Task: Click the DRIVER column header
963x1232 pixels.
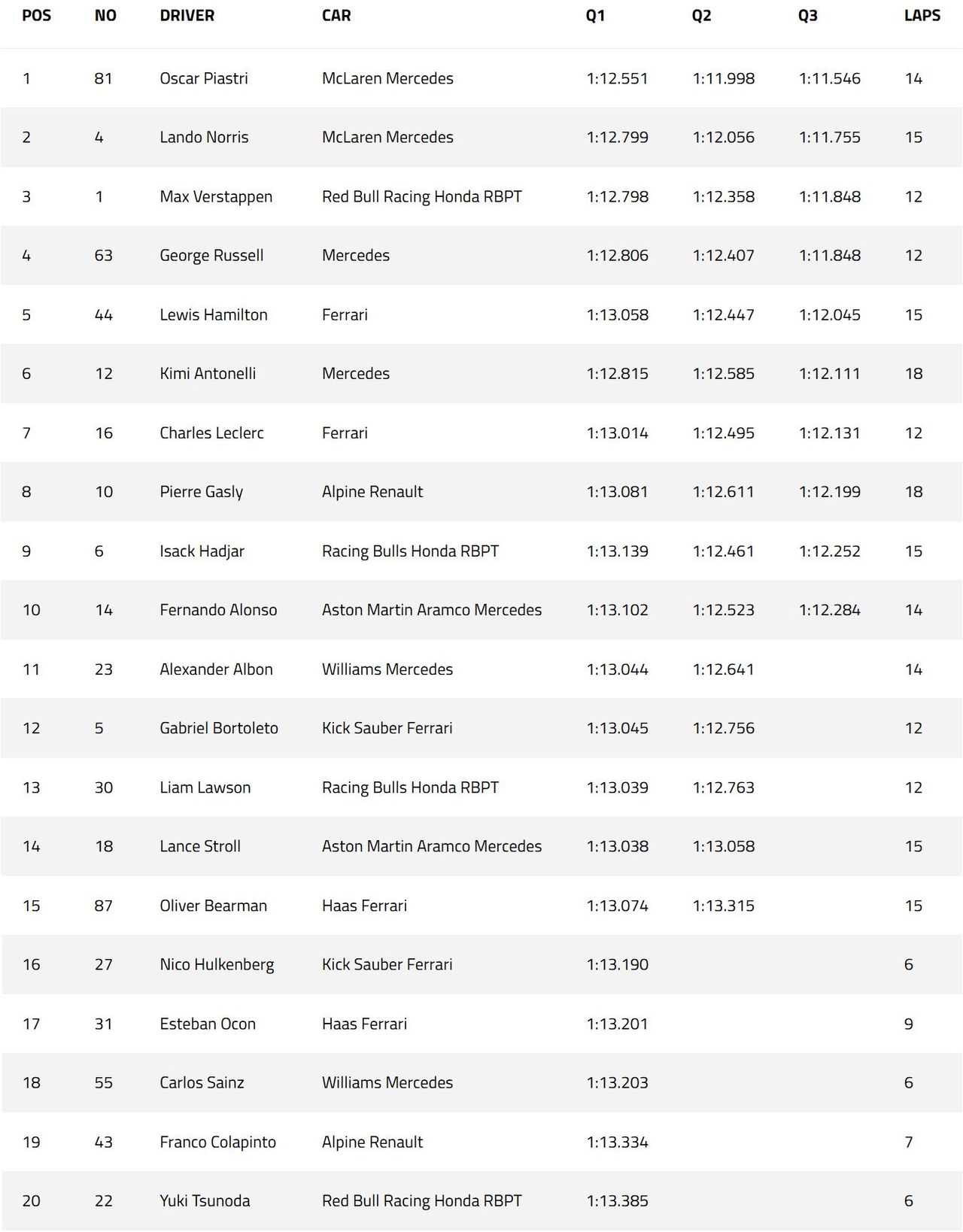Action: [187, 16]
